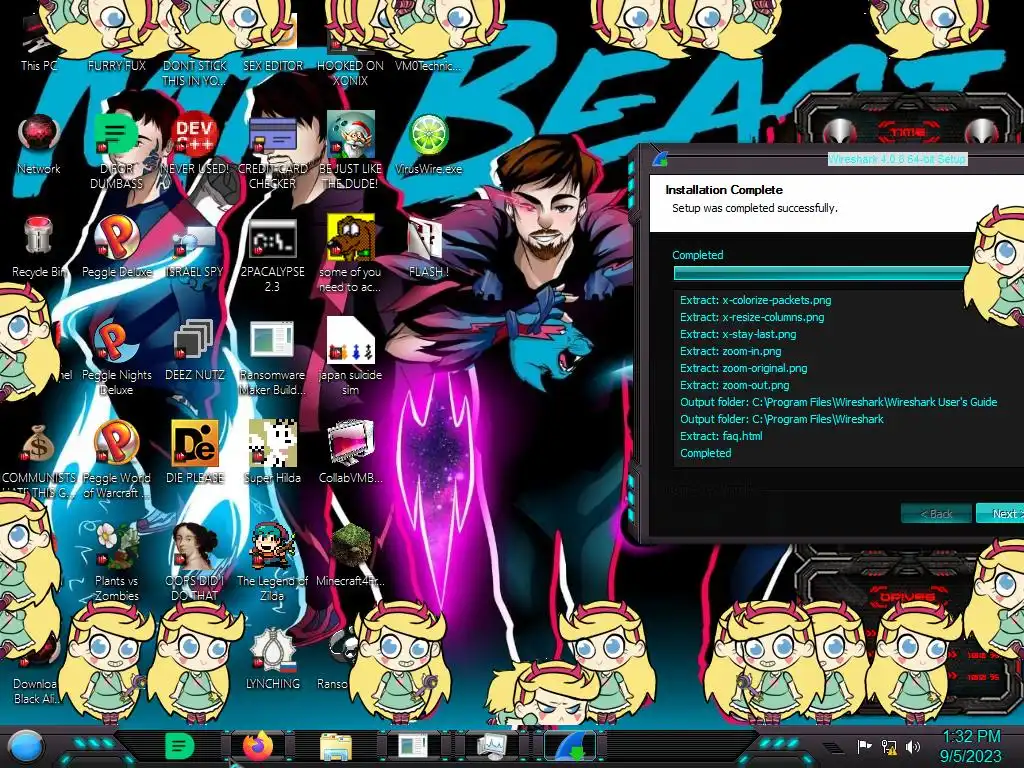Select the log line Extract: x-colorize-packets.png
The width and height of the screenshot is (1024, 768).
click(756, 300)
